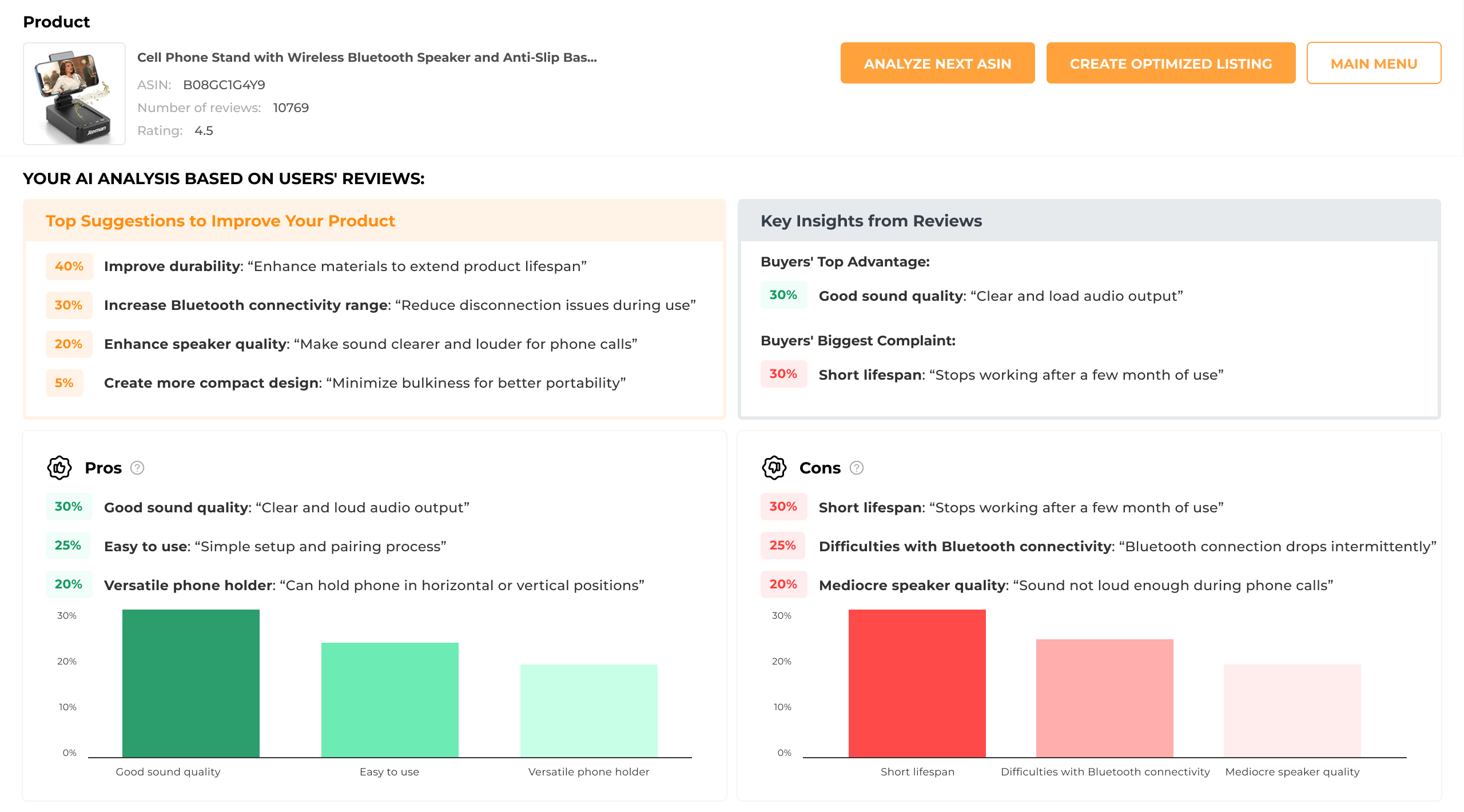Click the Top Suggestions panel heading
1464x812 pixels.
pos(220,221)
